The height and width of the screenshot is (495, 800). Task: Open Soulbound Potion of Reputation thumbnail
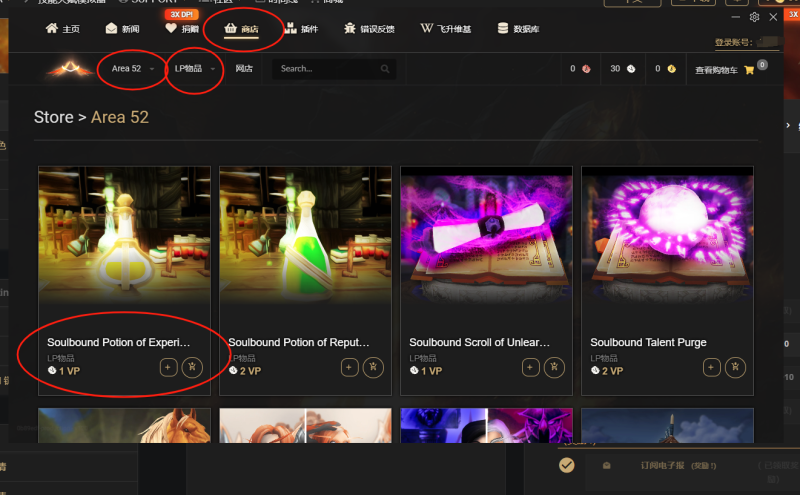pyautogui.click(x=306, y=235)
